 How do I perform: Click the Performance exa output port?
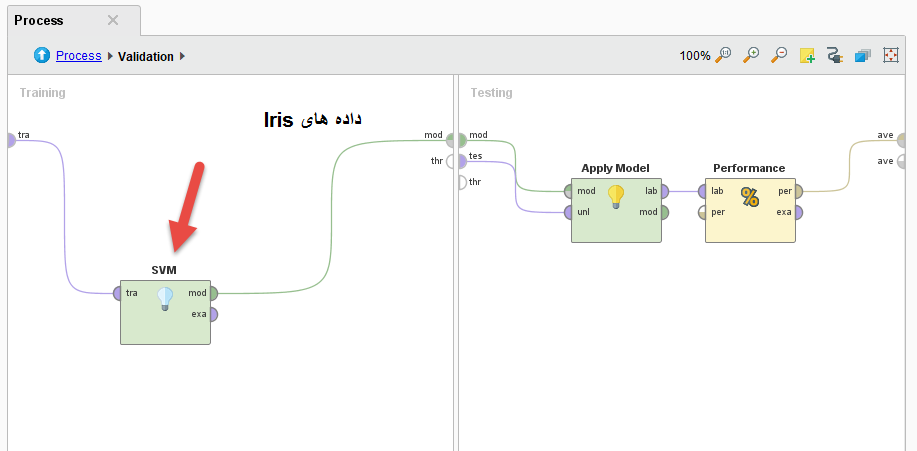798,212
